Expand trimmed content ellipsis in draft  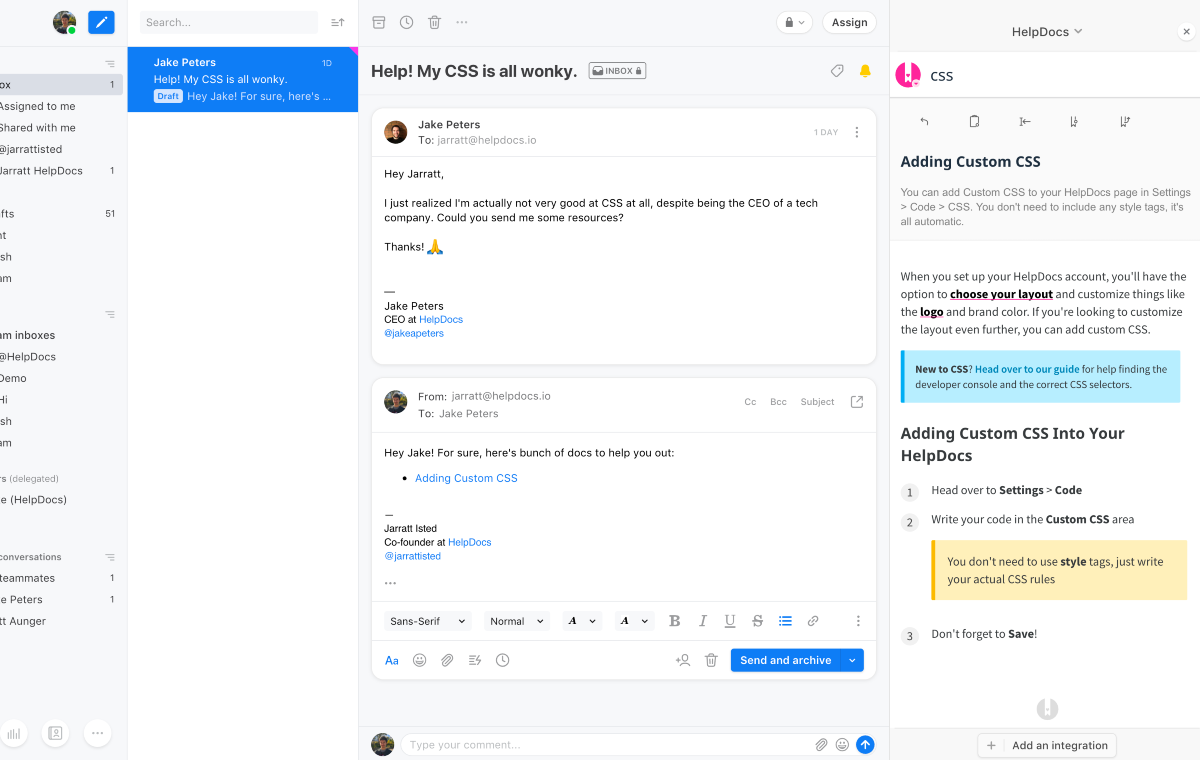click(390, 583)
